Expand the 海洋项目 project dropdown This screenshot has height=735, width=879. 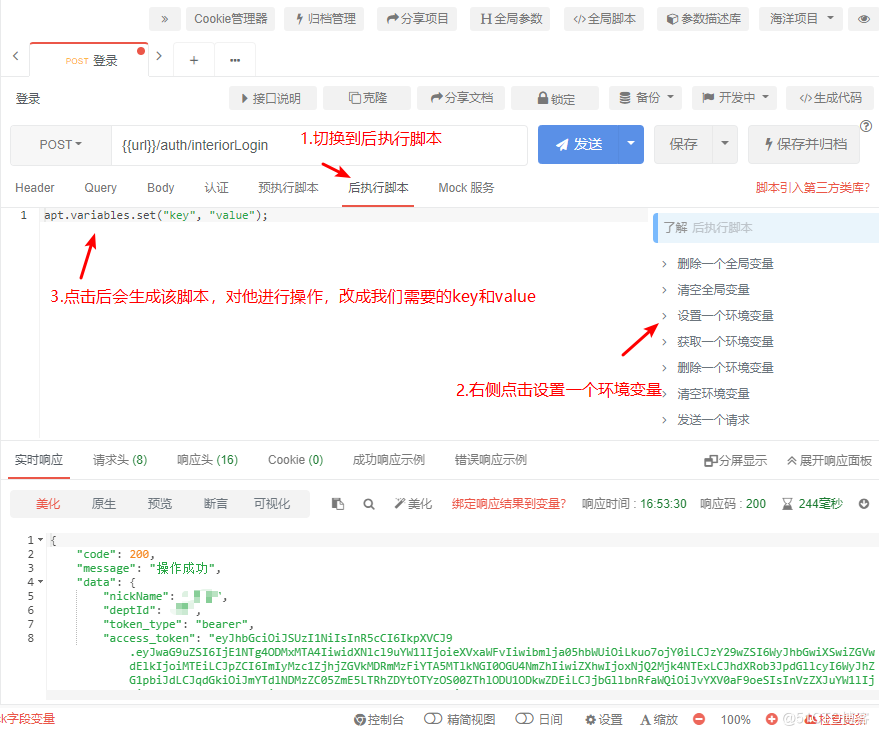coord(801,19)
